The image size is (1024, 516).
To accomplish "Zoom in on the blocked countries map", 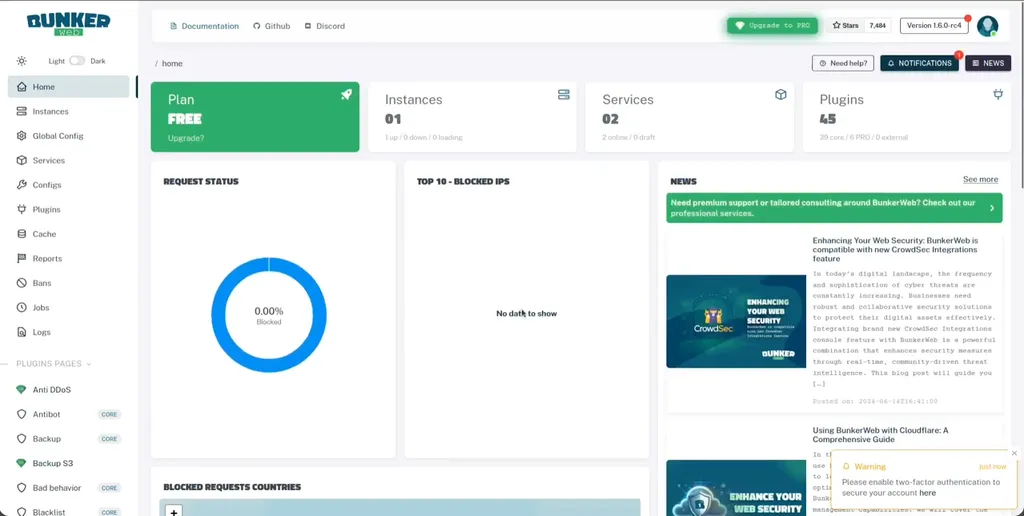I will pos(174,511).
